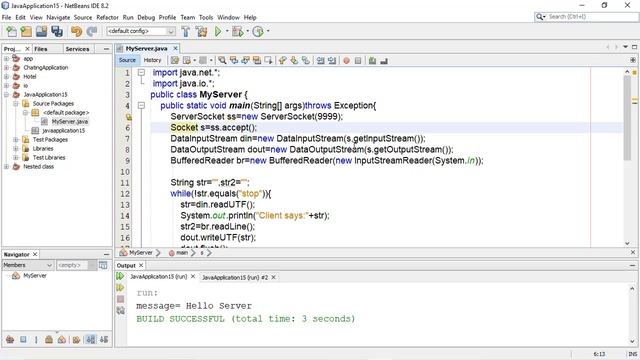Collapse the main method code fold
Viewport: 640px width, 360px height.
[141, 105]
